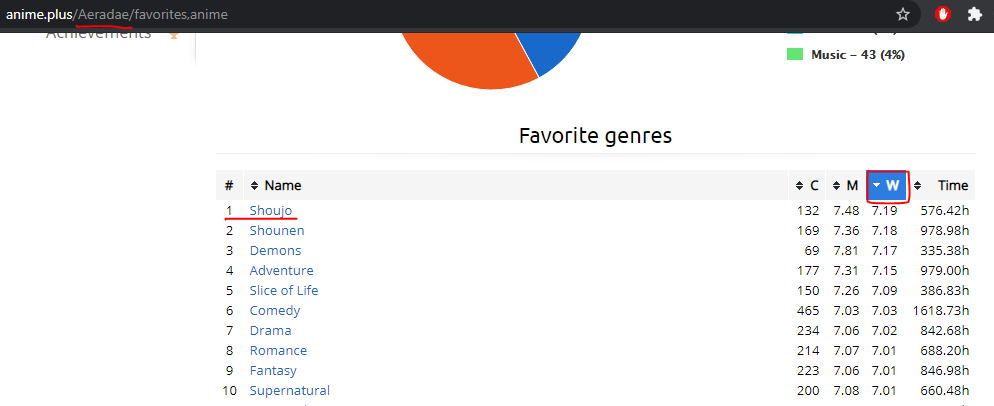Open the Shounen genre link

[x=277, y=230]
